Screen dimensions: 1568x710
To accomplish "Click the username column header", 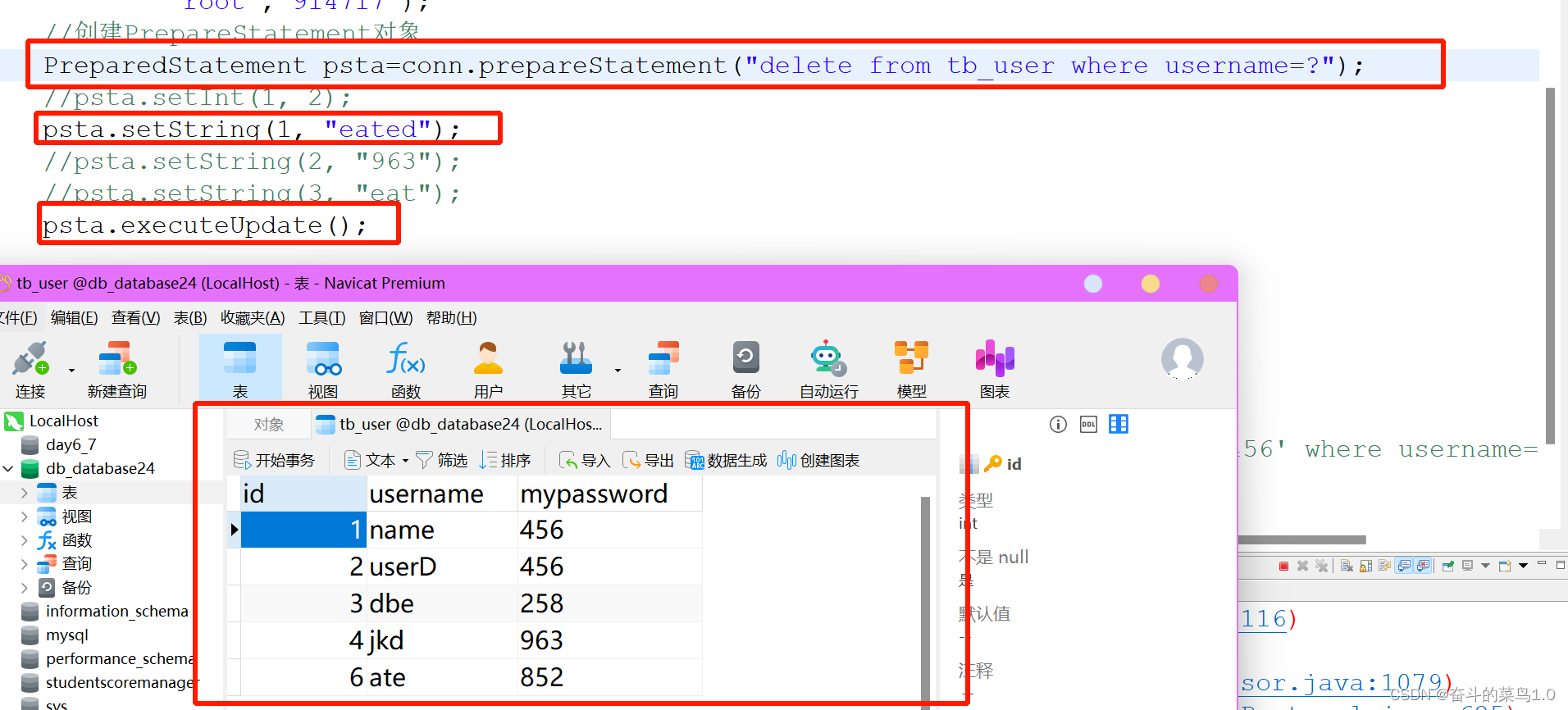I will click(442, 494).
